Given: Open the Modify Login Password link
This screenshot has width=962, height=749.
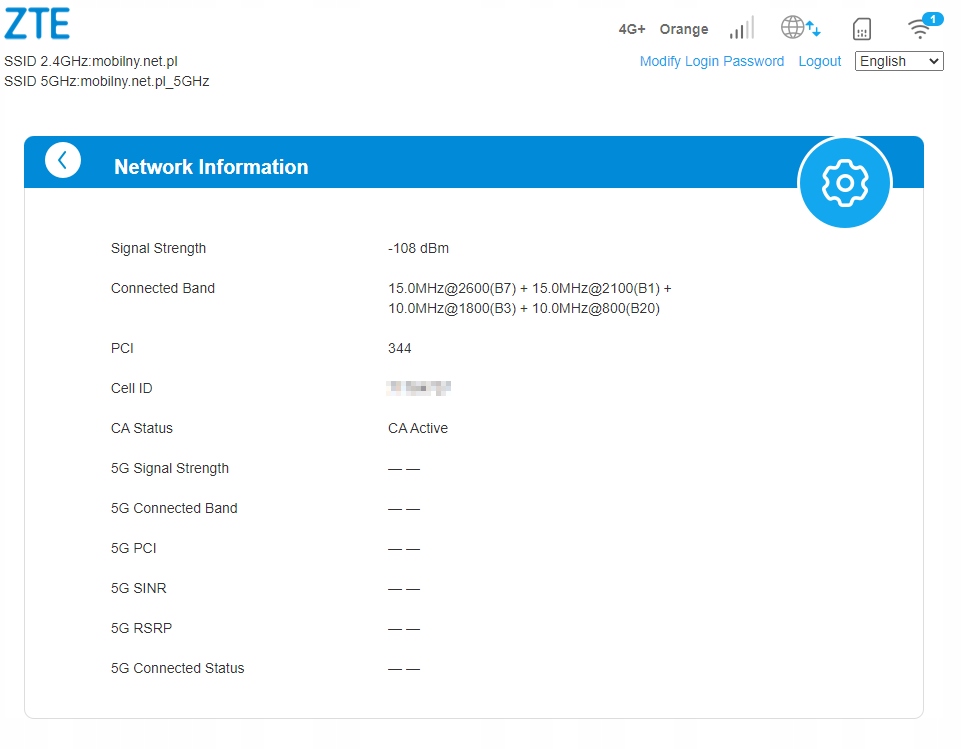Looking at the screenshot, I should [x=711, y=61].
